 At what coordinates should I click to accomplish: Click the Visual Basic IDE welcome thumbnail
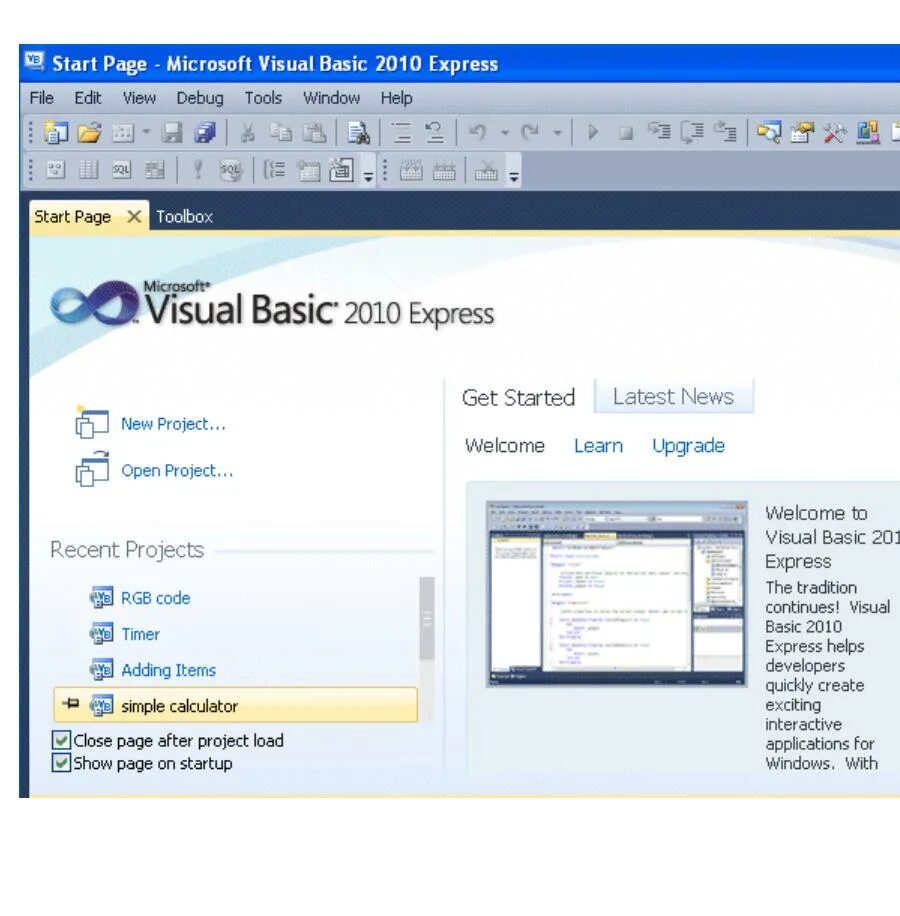616,594
